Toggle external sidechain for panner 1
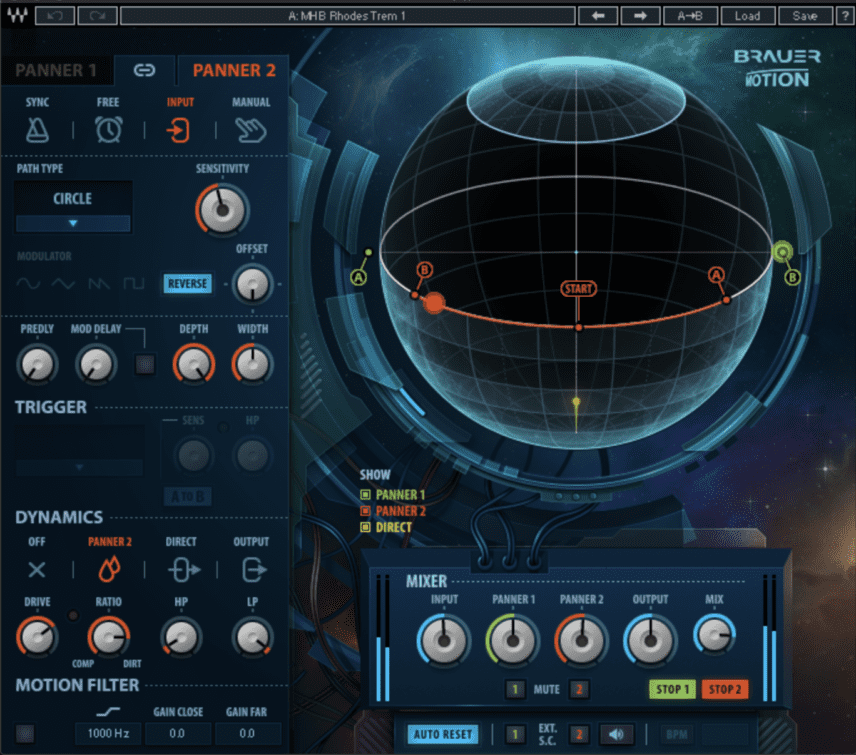 click(x=515, y=734)
